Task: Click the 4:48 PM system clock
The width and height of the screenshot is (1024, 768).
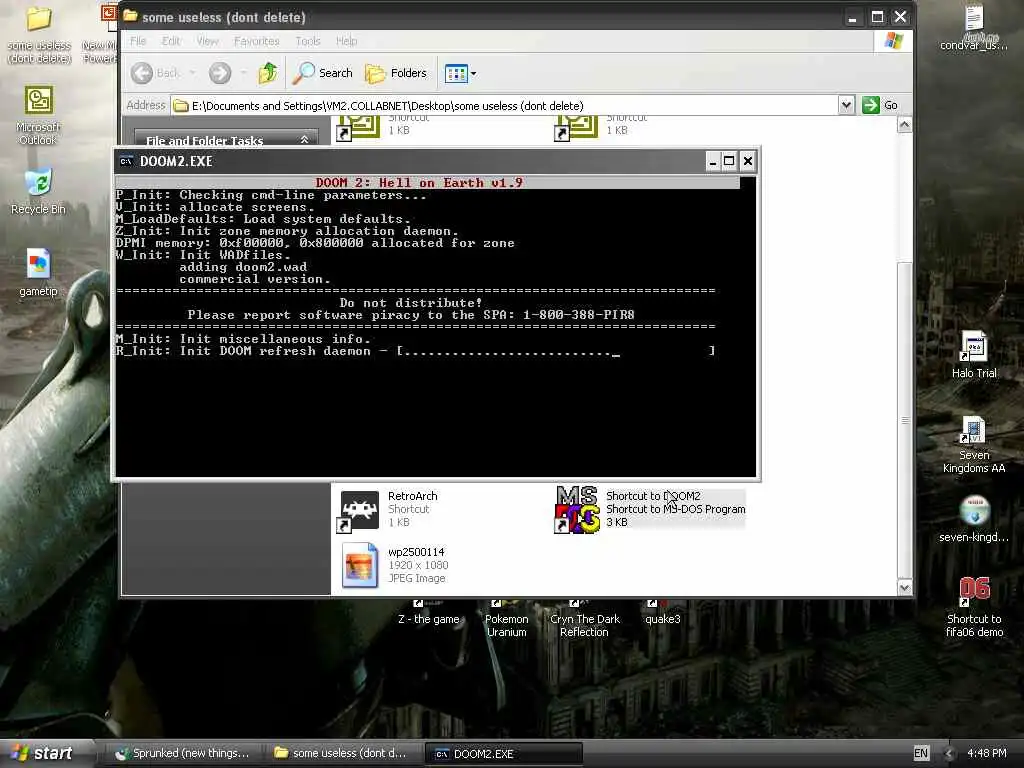Action: (987, 753)
